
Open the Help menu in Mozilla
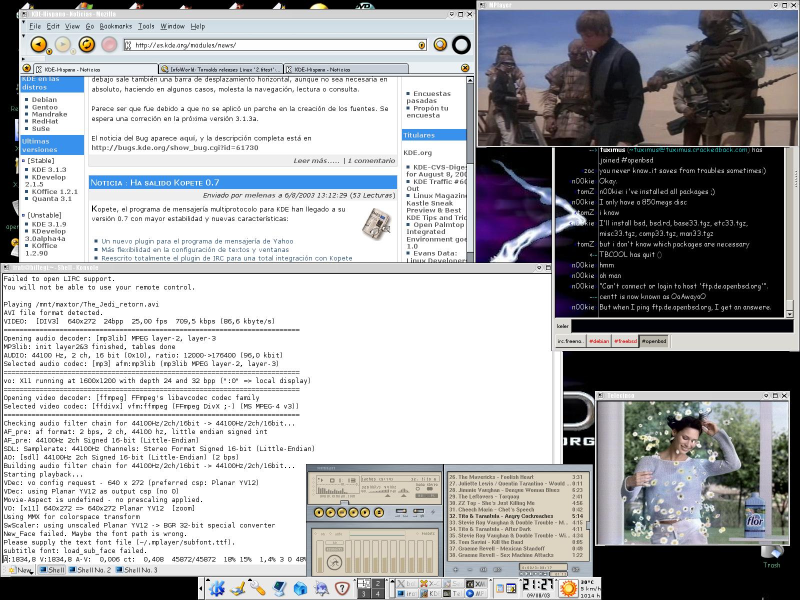point(198,26)
